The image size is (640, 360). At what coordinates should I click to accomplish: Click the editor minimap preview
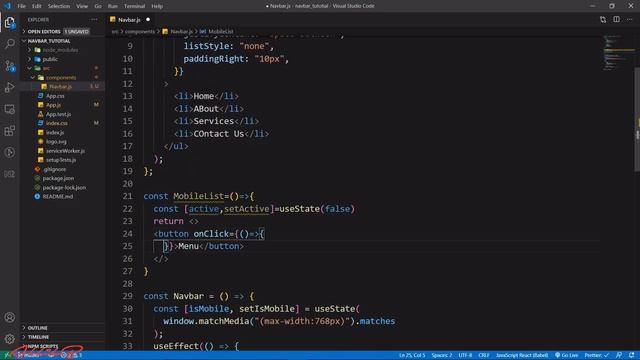[x=618, y=53]
